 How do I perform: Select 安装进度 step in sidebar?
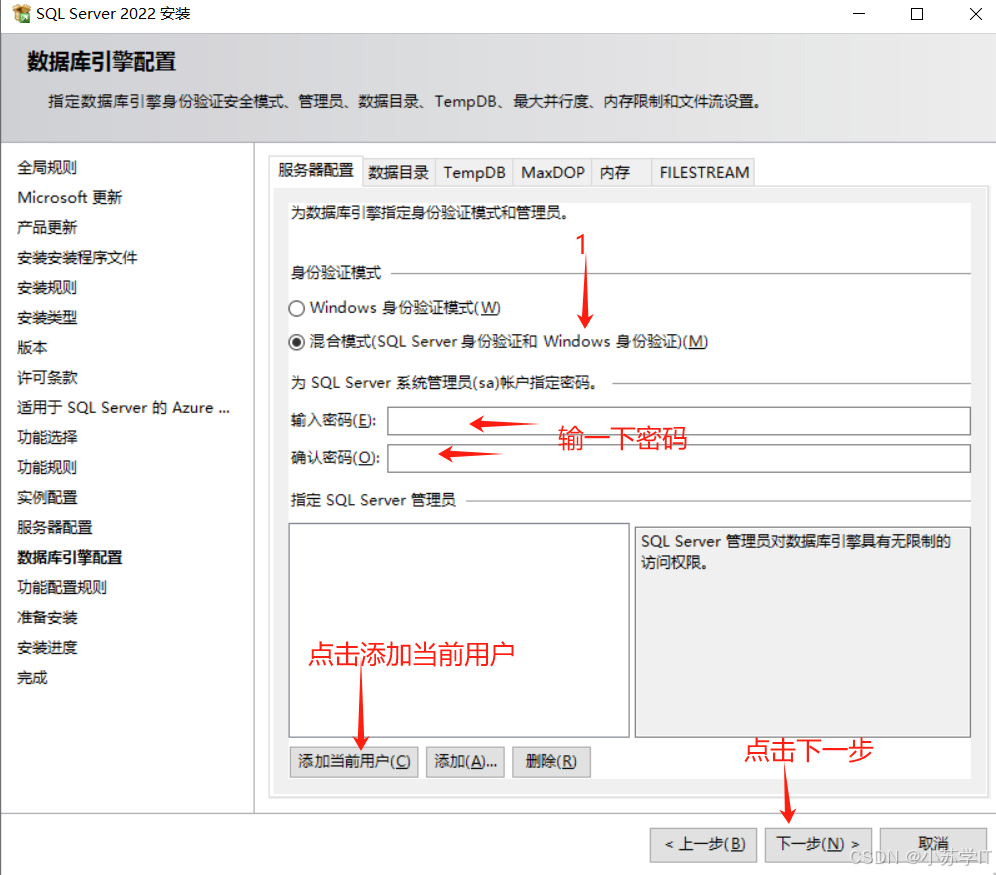(47, 648)
